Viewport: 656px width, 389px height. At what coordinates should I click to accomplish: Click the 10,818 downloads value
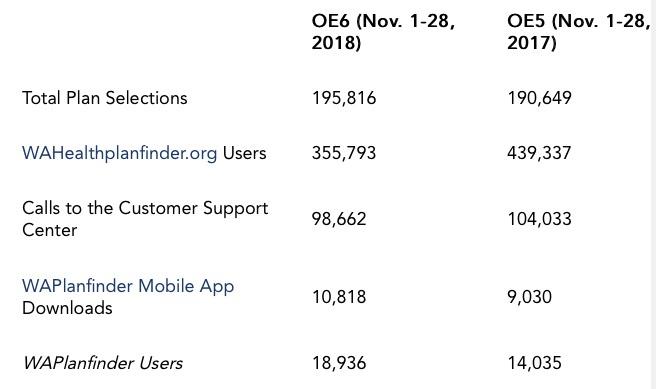tap(339, 297)
